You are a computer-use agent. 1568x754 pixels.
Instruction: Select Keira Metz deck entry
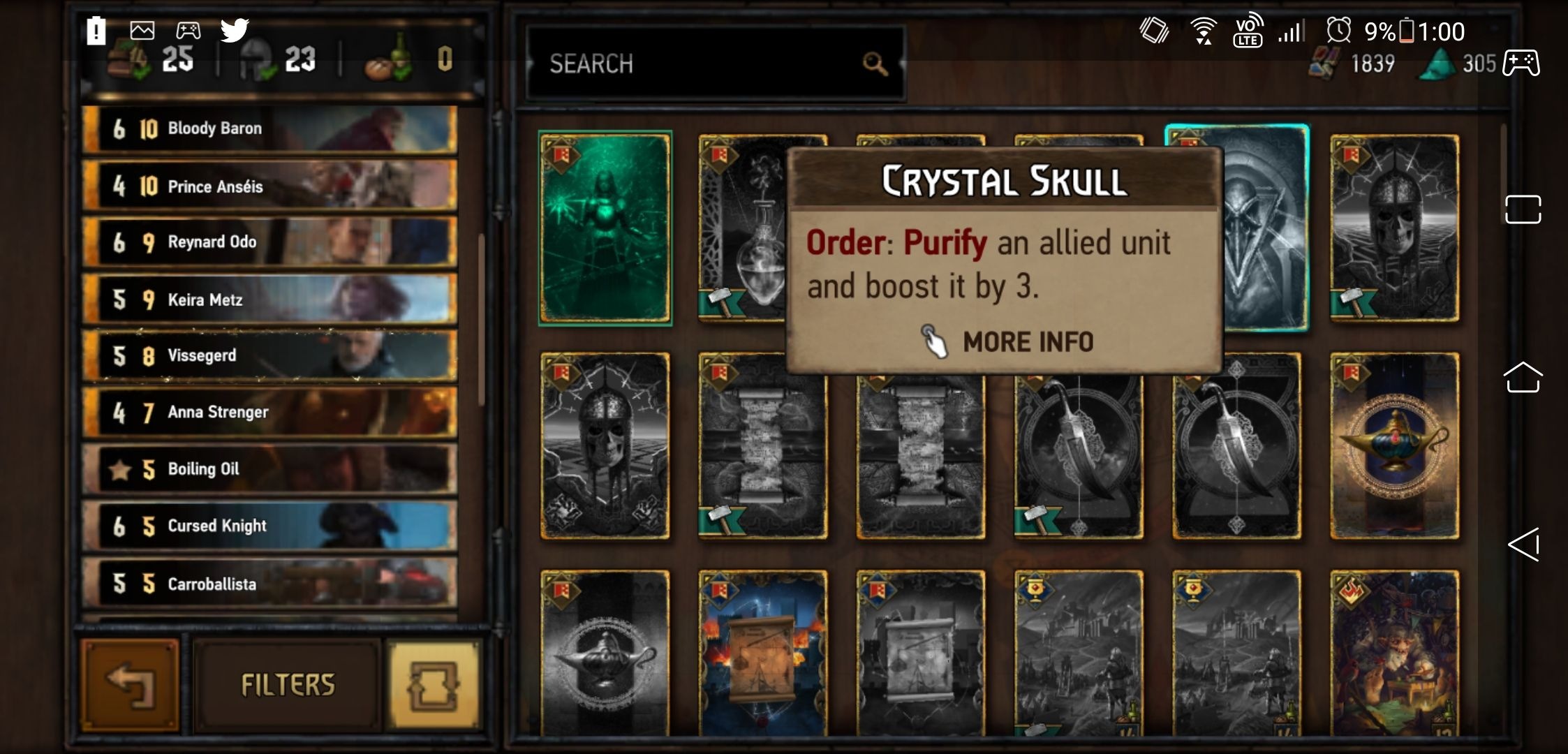click(x=270, y=300)
